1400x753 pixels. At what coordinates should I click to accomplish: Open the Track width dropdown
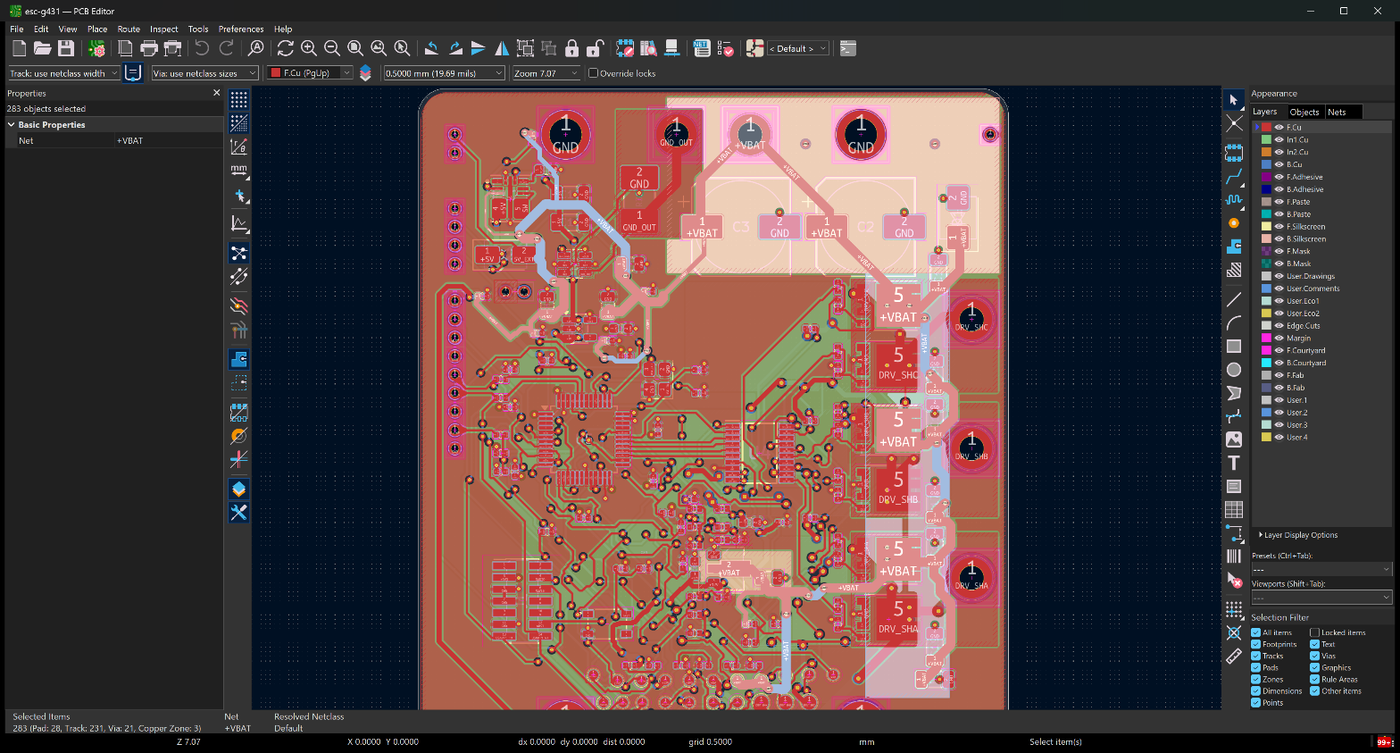[64, 73]
